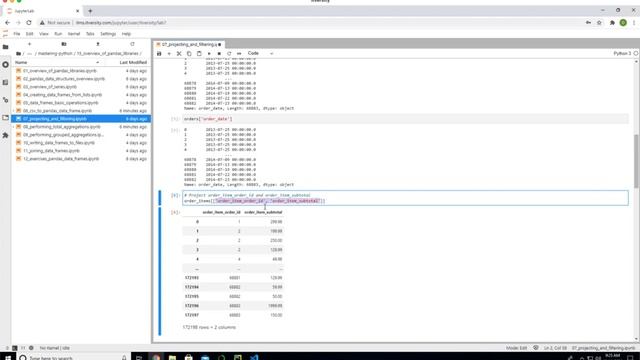Viewport: 640px width, 360px height.
Task: Click the New Launcher plus icon
Action: pos(29,44)
